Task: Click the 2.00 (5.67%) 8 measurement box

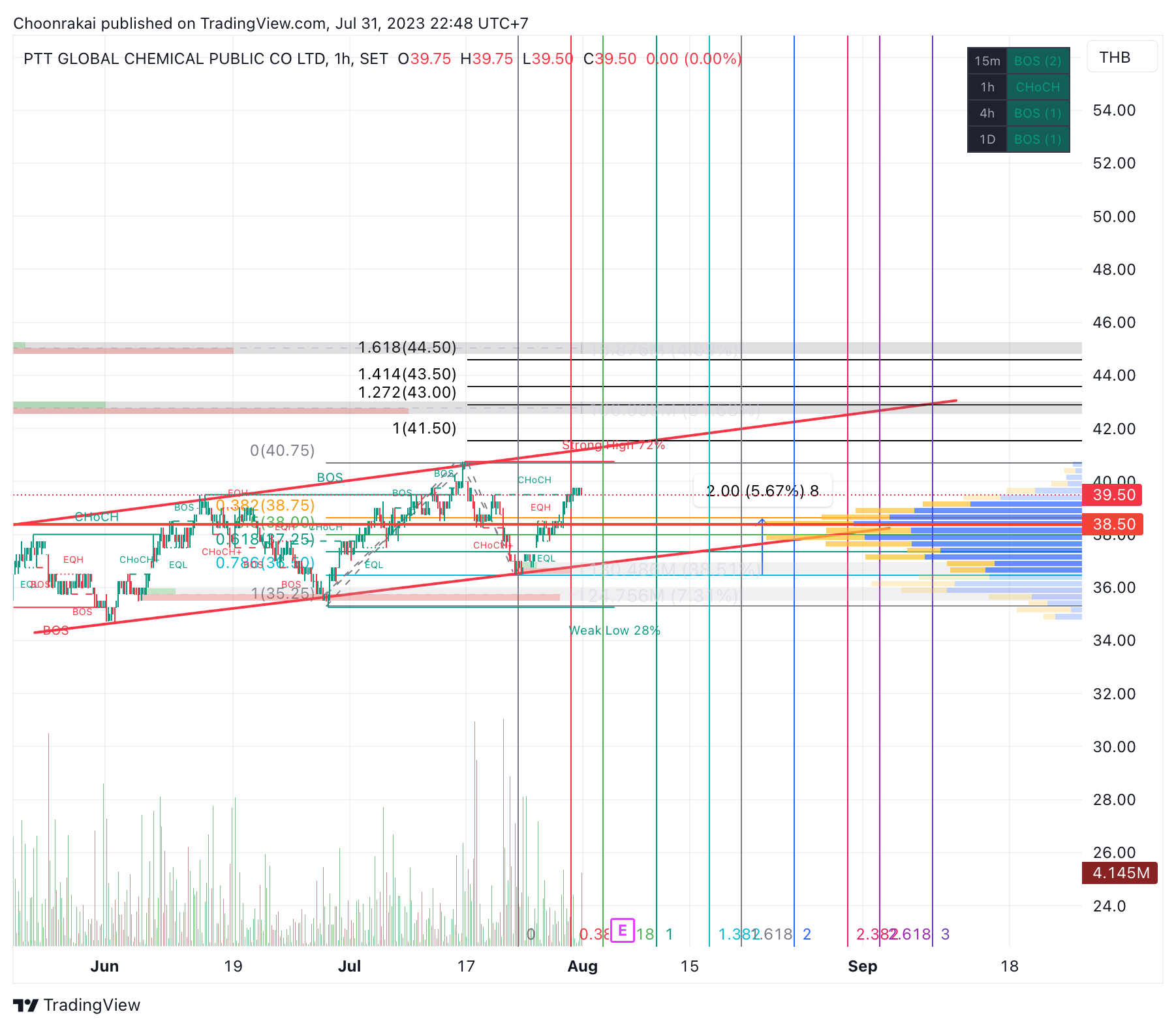Action: [x=762, y=491]
